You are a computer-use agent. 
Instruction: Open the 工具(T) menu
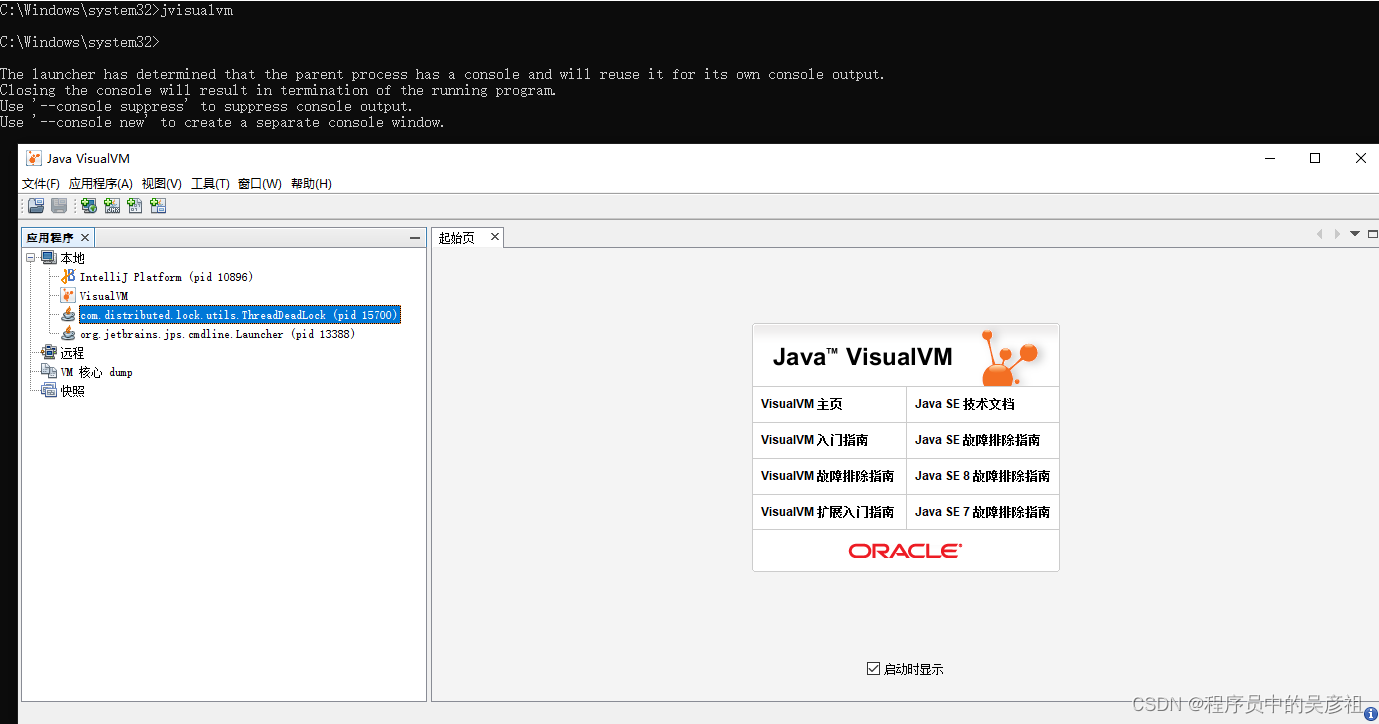point(210,183)
